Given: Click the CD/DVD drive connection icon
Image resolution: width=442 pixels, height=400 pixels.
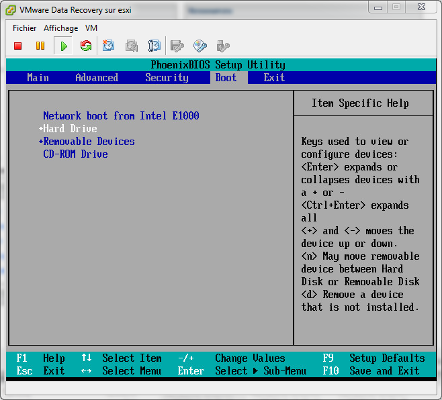Looking at the screenshot, I should 199,46.
